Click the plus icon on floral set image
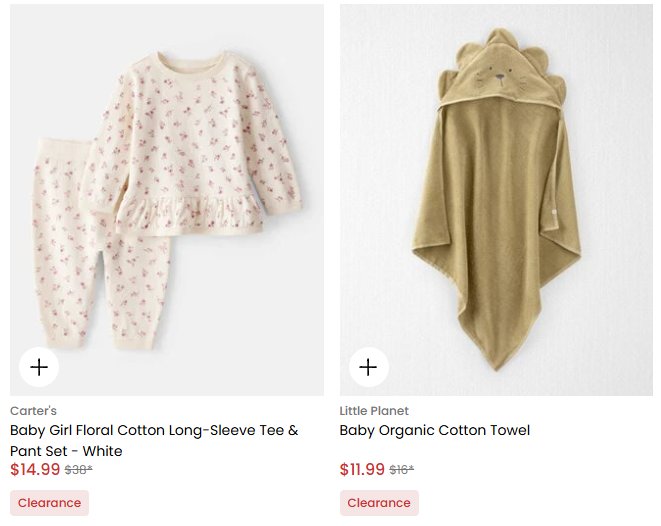 point(39,367)
